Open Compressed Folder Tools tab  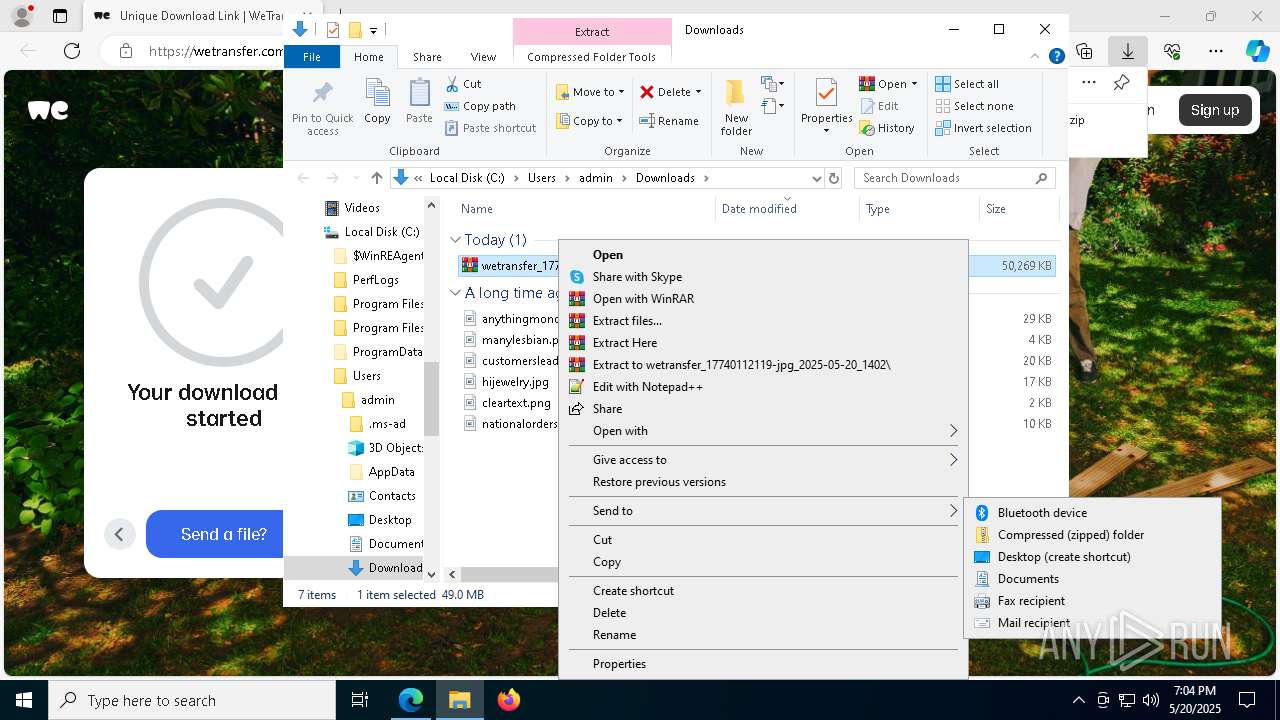click(x=592, y=57)
